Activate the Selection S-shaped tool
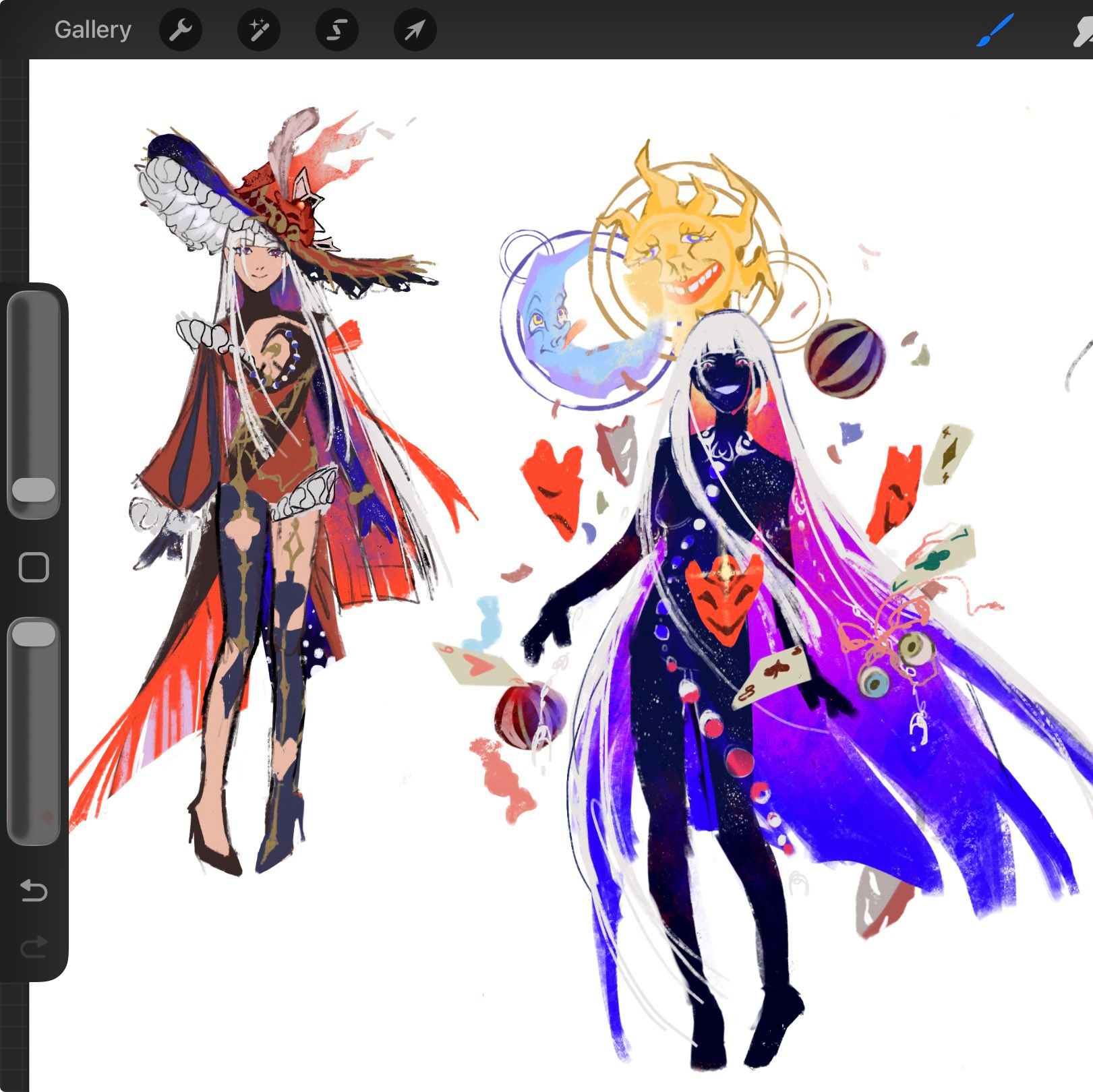 [337, 30]
